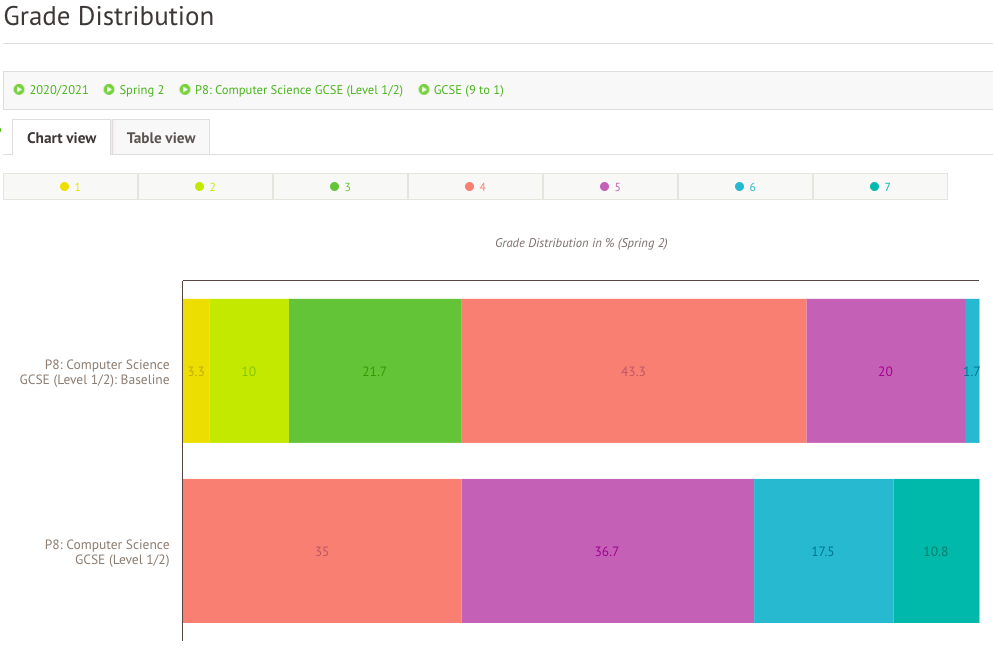Expand the Spring 2 term filter

[x=141, y=90]
